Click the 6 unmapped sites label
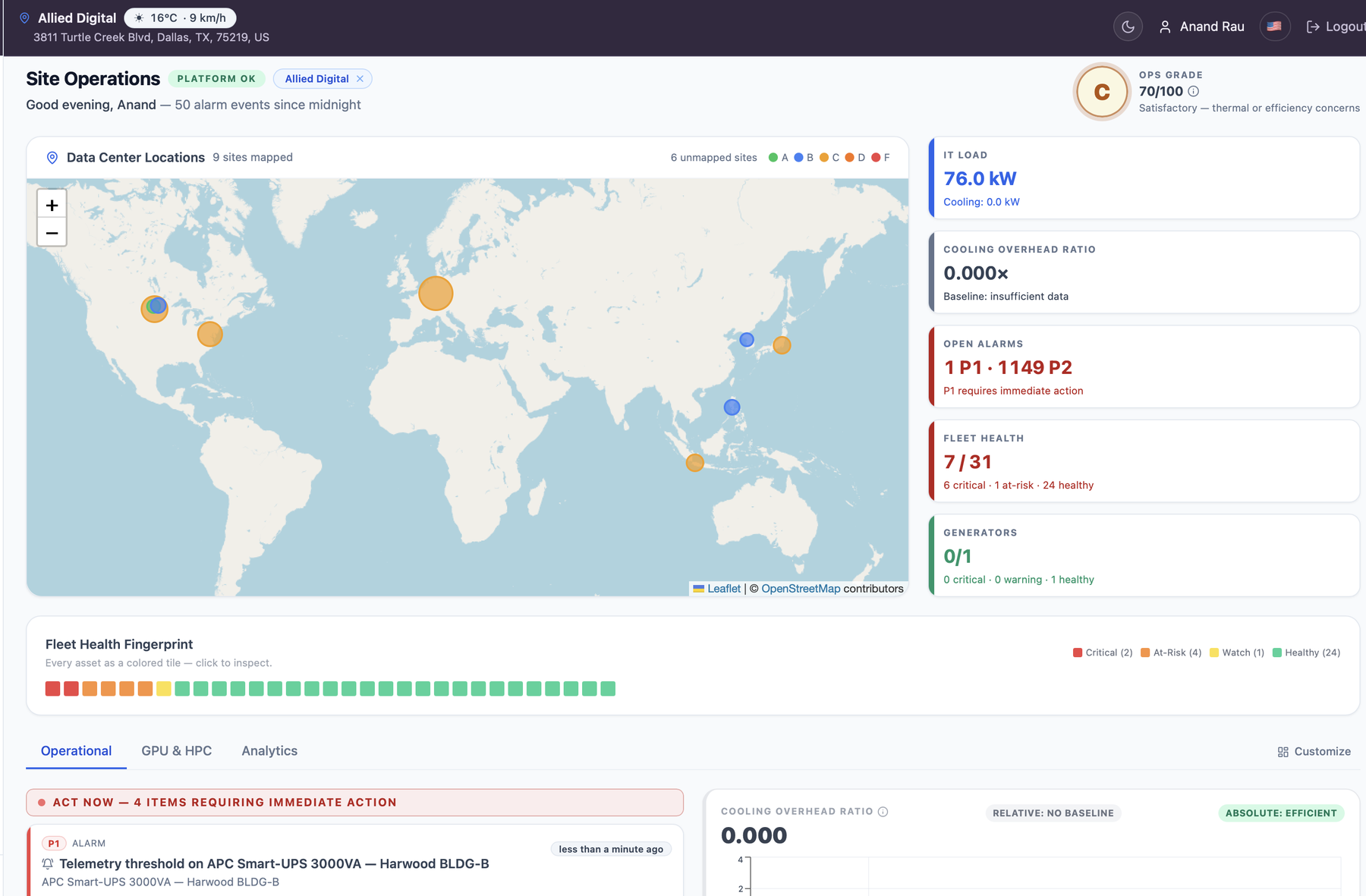 [714, 158]
